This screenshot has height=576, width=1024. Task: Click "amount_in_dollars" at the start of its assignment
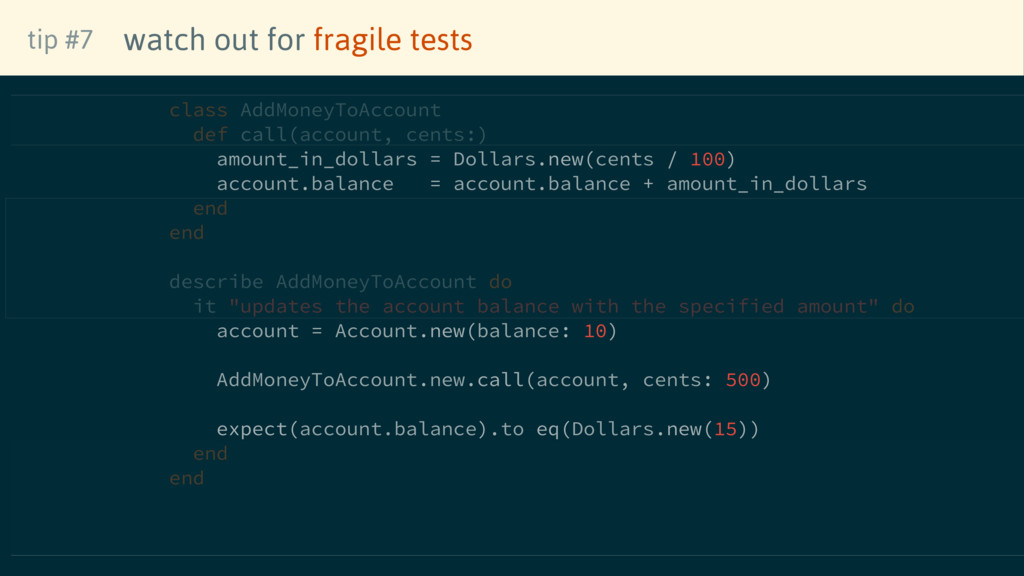pos(316,159)
